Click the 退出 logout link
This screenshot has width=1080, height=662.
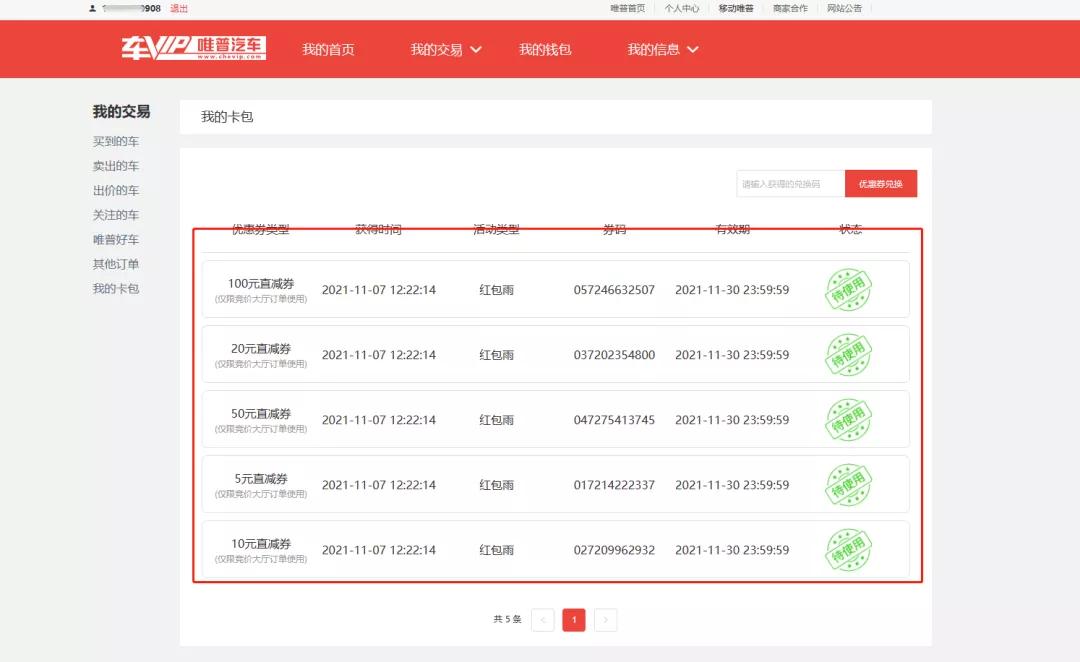click(x=179, y=8)
